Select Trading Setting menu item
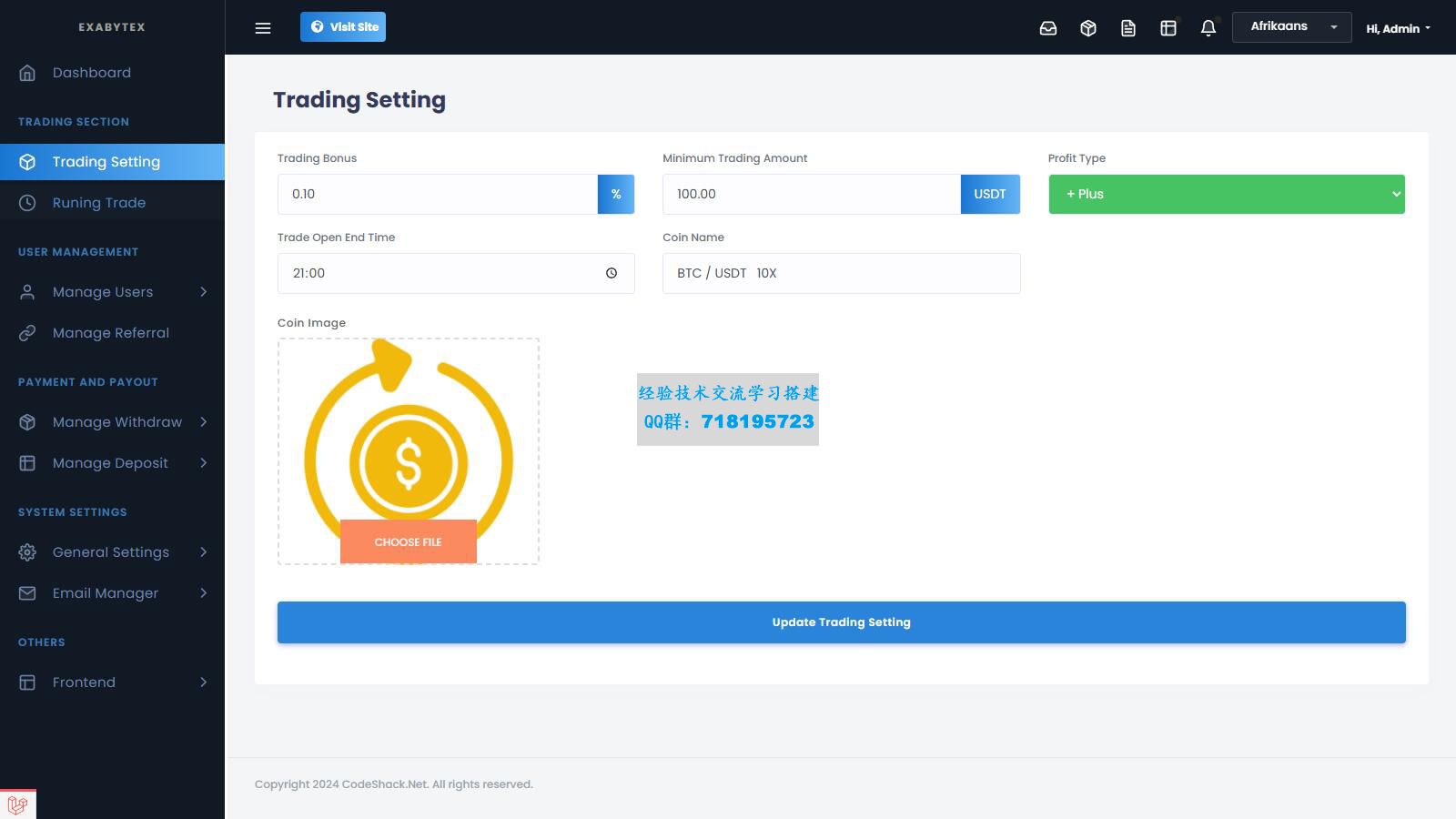Screen dimensions: 1456x819 (112, 162)
